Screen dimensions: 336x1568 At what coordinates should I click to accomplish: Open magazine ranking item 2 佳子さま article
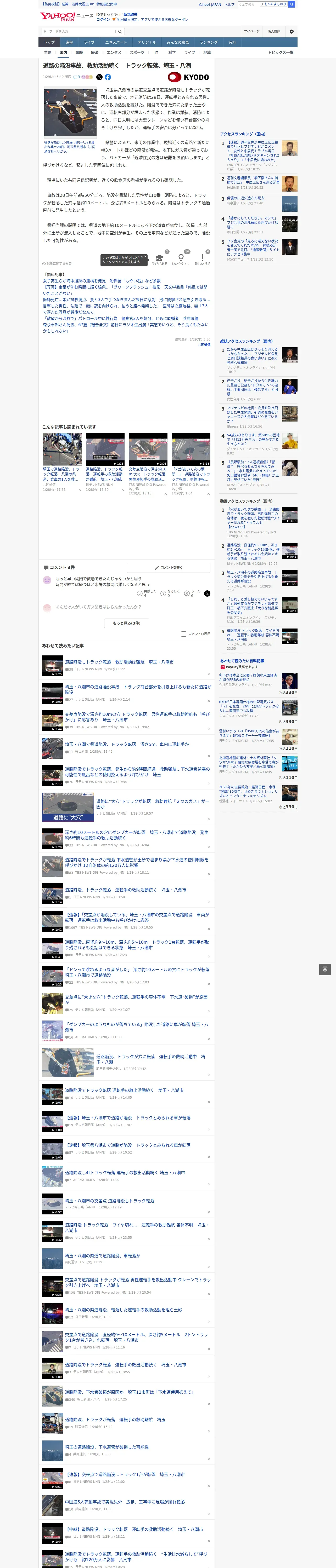253,387
